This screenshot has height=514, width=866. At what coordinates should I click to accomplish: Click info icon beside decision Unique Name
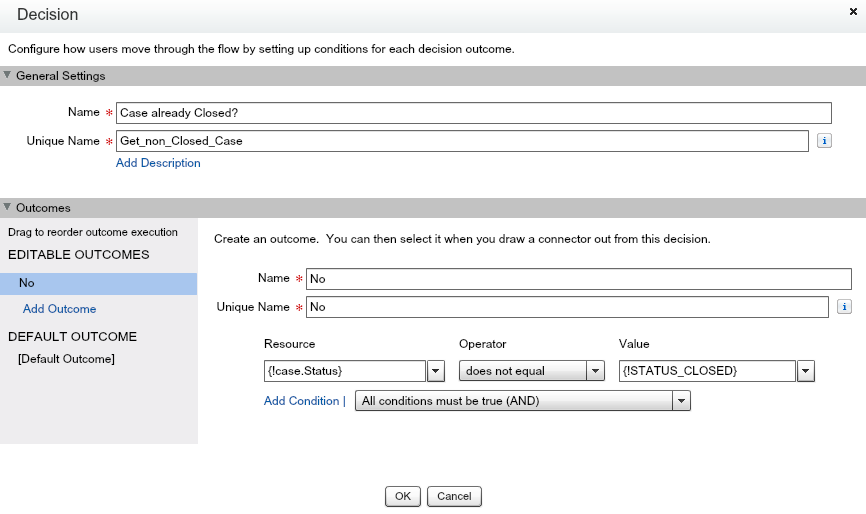[824, 141]
